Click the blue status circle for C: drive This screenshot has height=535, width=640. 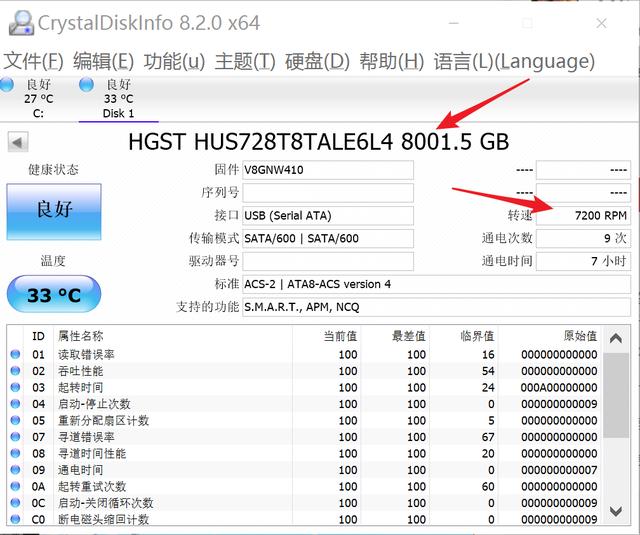click(7, 84)
